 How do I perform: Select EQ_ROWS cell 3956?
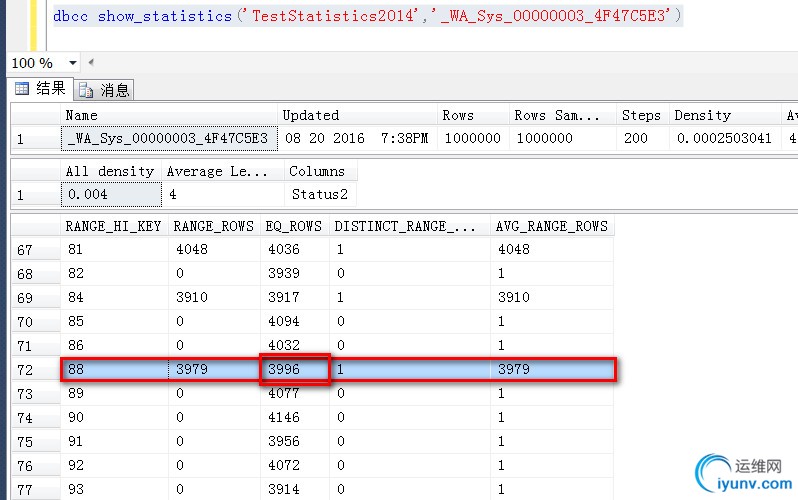(x=295, y=441)
